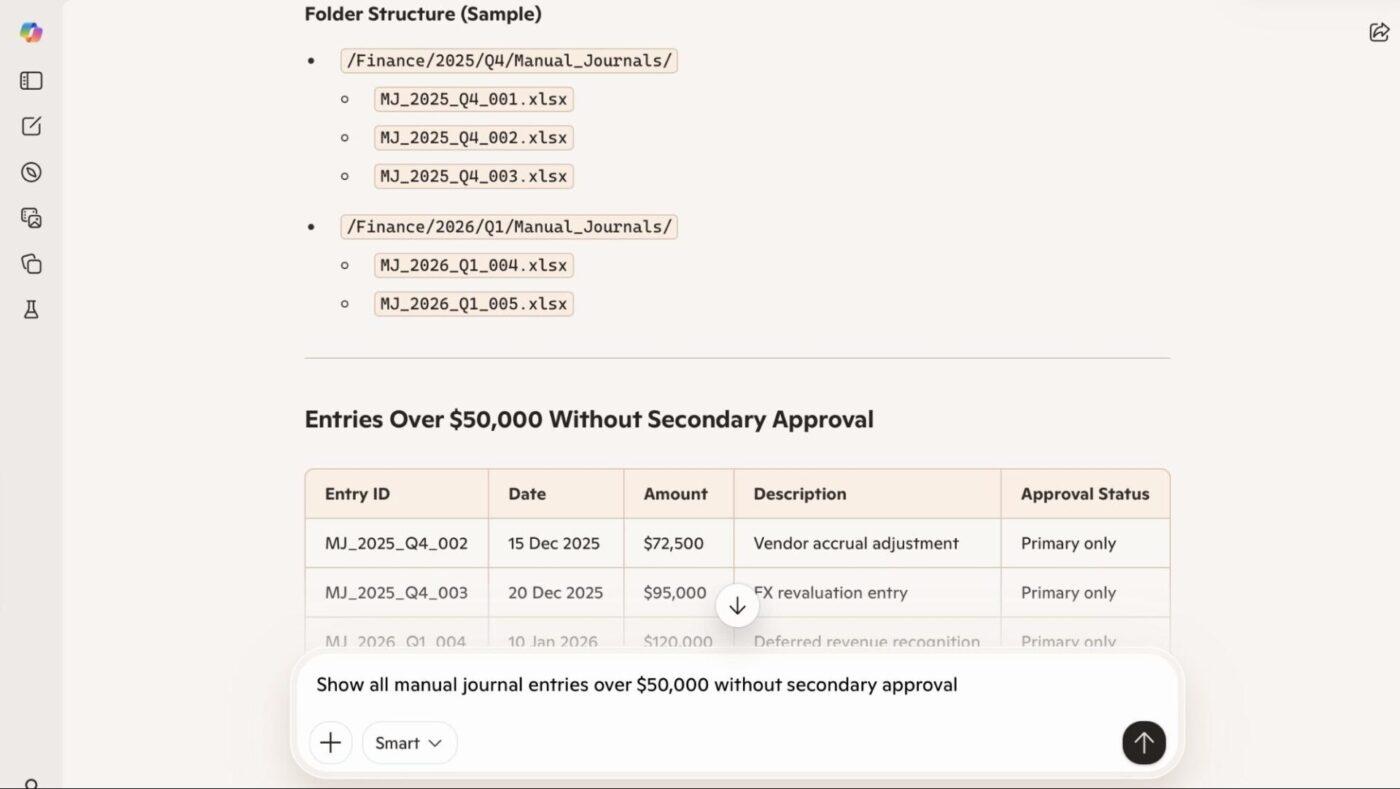The image size is (1400, 789).
Task: Click the /Finance/2026/Q1/Manual_Journals/ folder path
Action: 509,227
